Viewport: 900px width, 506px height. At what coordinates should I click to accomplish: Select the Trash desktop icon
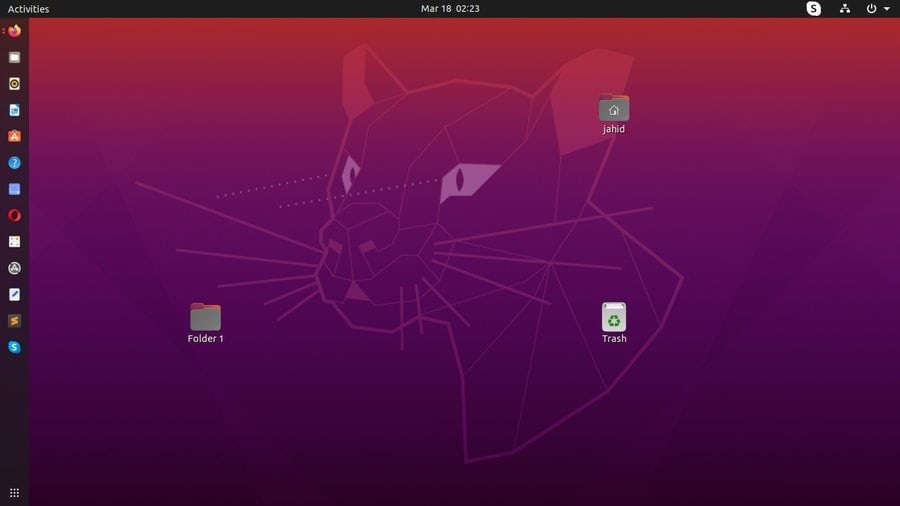pos(614,317)
